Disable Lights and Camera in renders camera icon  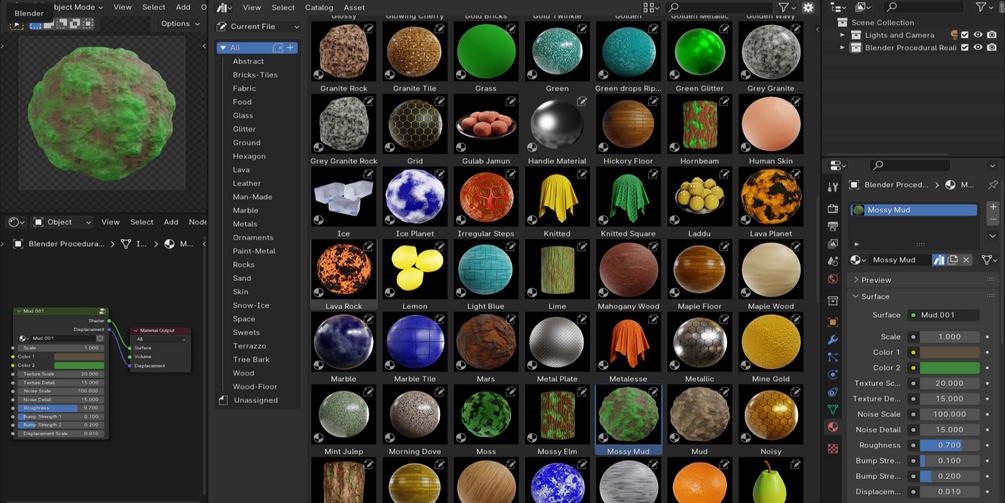pos(992,35)
